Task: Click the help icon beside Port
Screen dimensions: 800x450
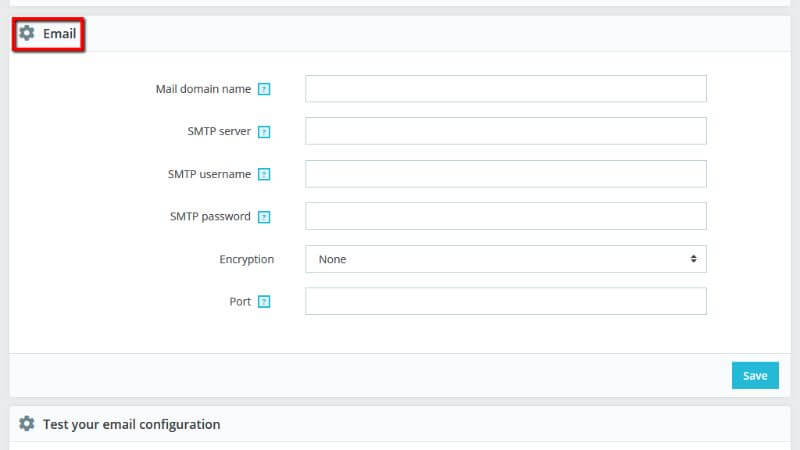Action: 264,302
